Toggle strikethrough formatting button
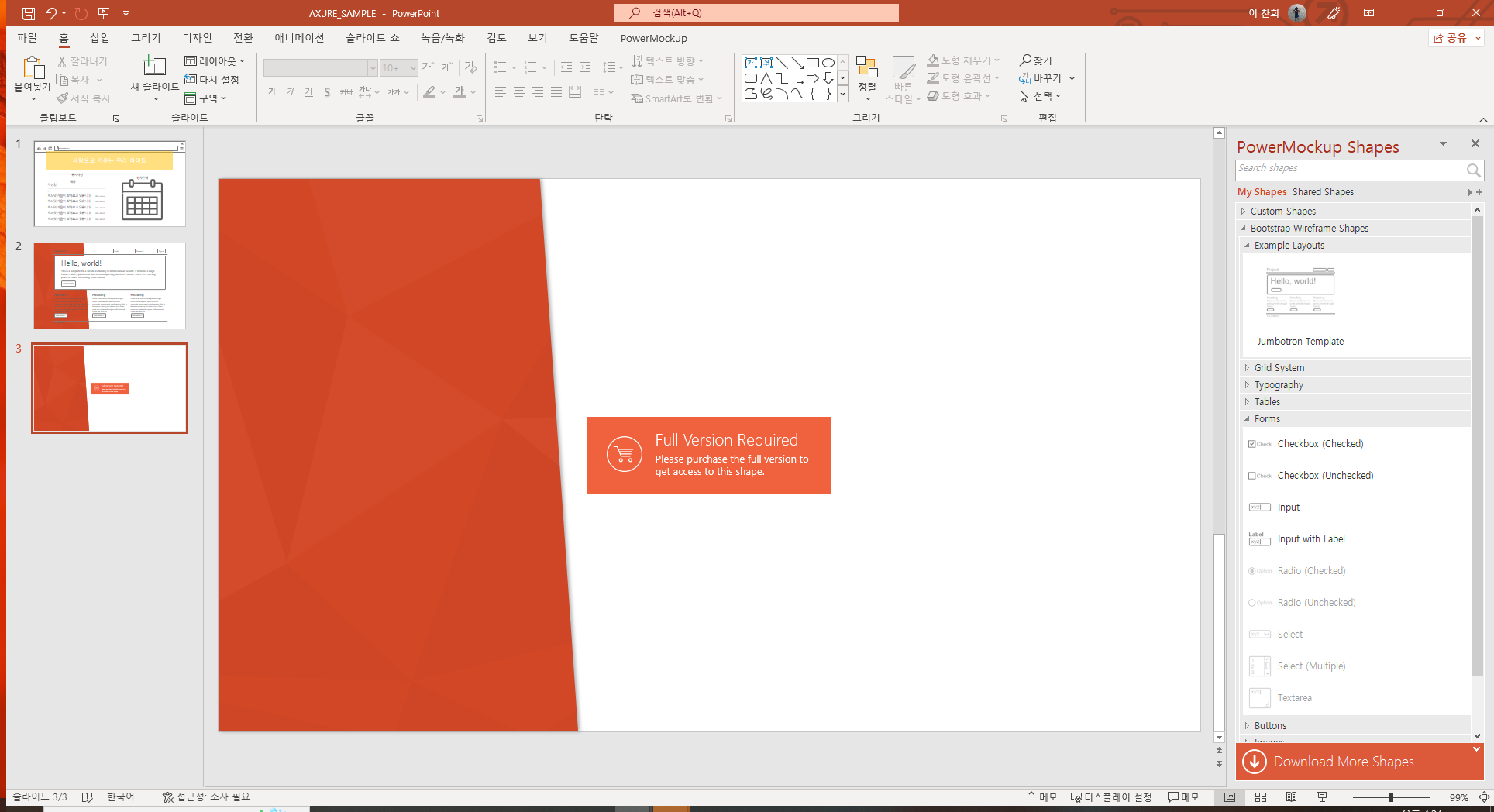1494x812 pixels. (346, 92)
